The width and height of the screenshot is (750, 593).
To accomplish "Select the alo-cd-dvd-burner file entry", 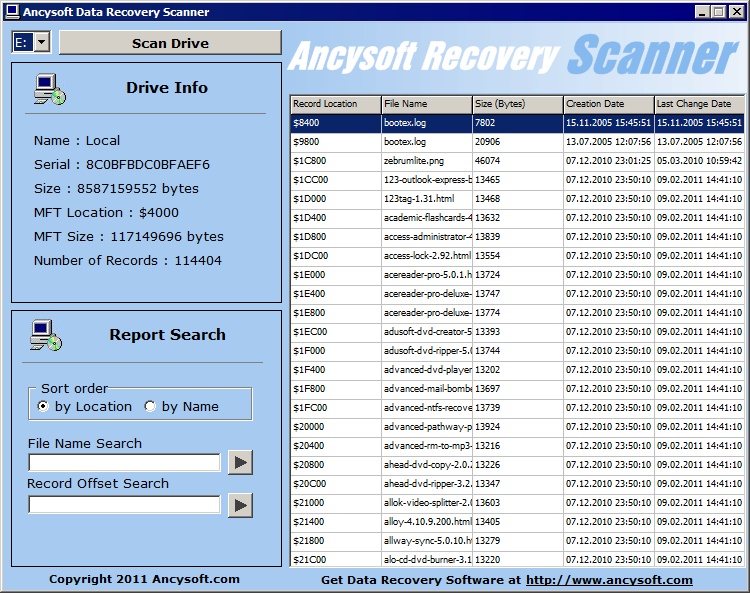I will pyautogui.click(x=427, y=560).
